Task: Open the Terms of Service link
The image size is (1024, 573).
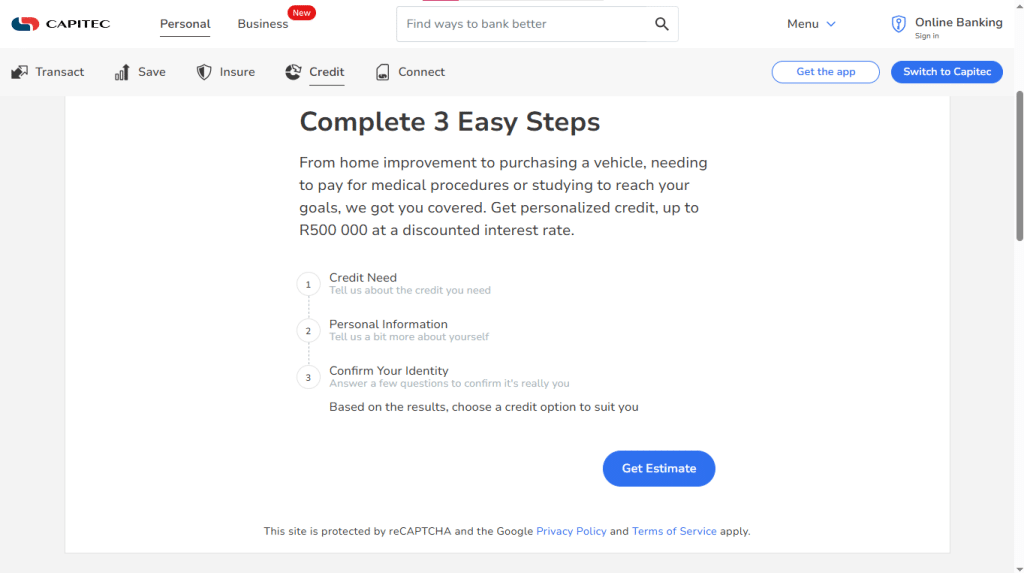Action: pyautogui.click(x=674, y=531)
